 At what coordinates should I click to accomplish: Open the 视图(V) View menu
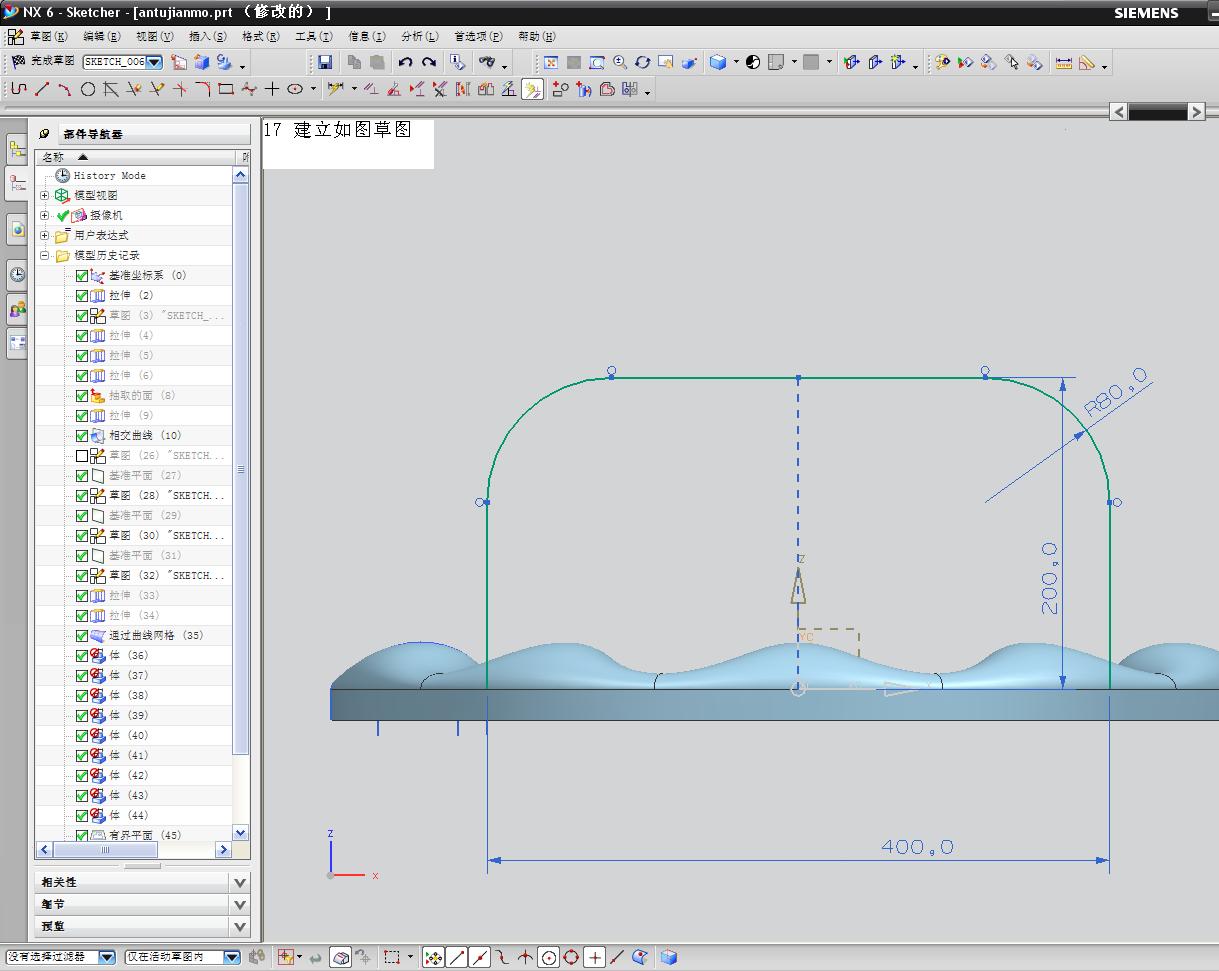[154, 36]
